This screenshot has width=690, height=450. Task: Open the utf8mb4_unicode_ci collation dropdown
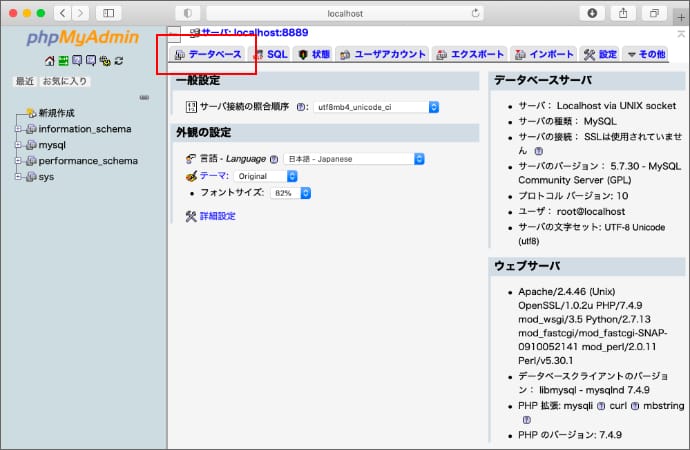376,106
